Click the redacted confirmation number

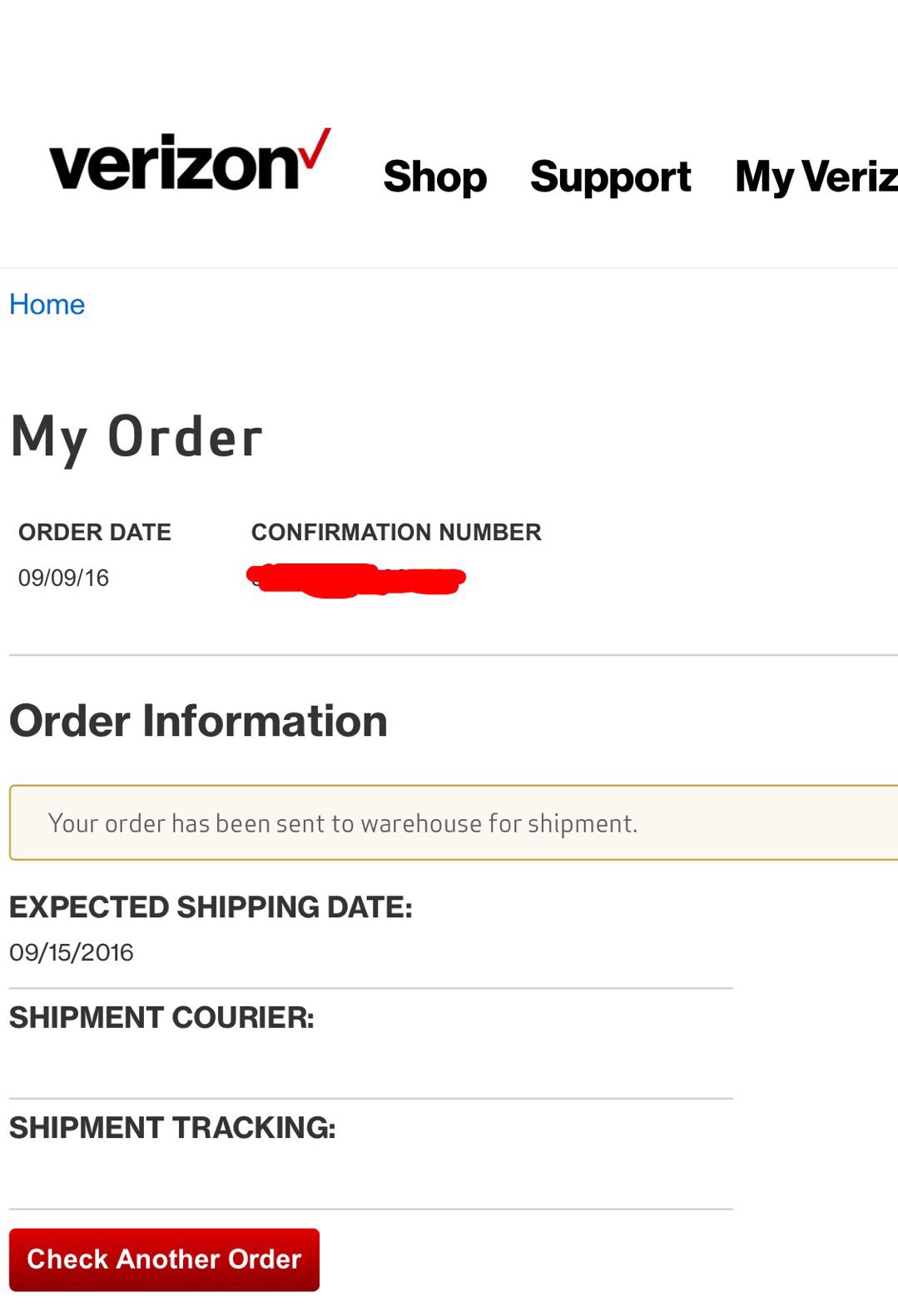tap(356, 579)
